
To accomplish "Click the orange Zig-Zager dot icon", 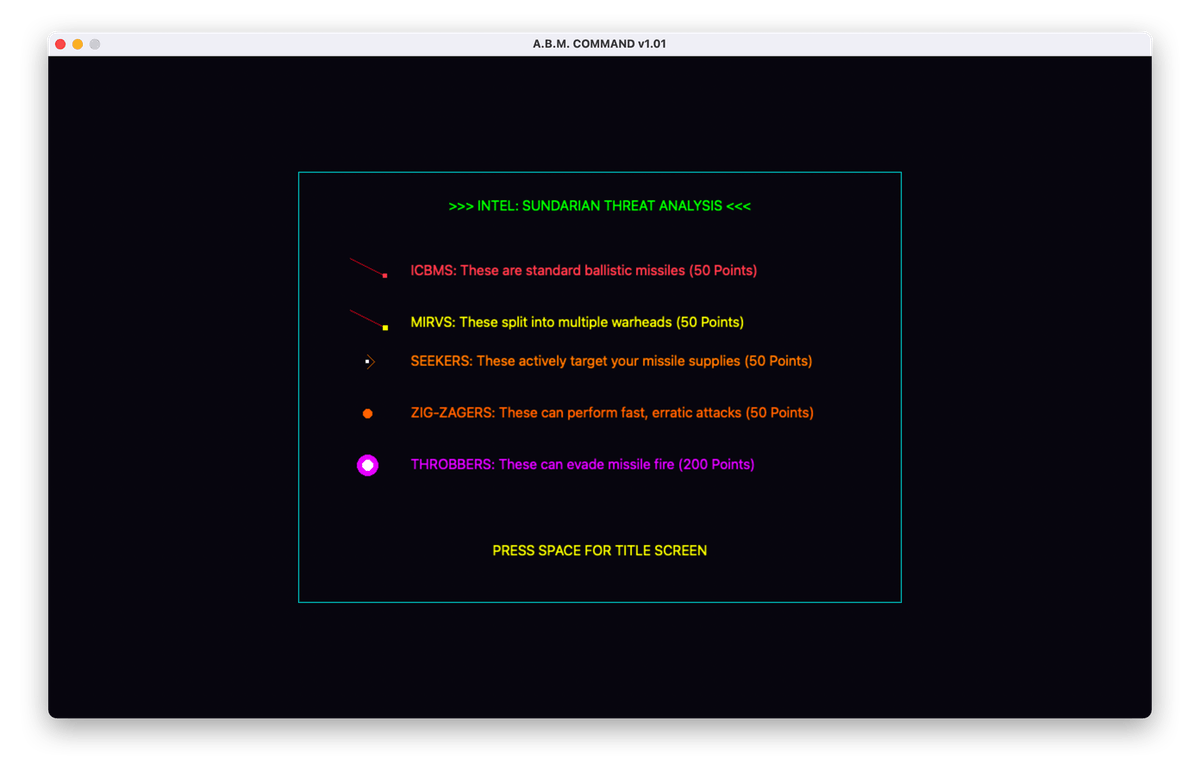I will (368, 413).
